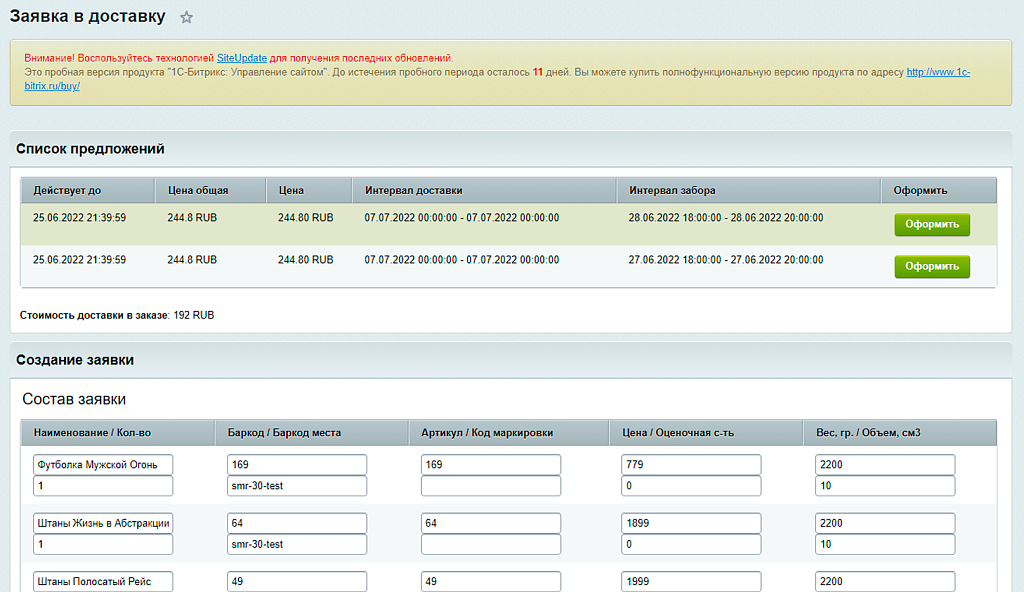Click the article field containing 64
1024x592 pixels.
pyautogui.click(x=491, y=523)
